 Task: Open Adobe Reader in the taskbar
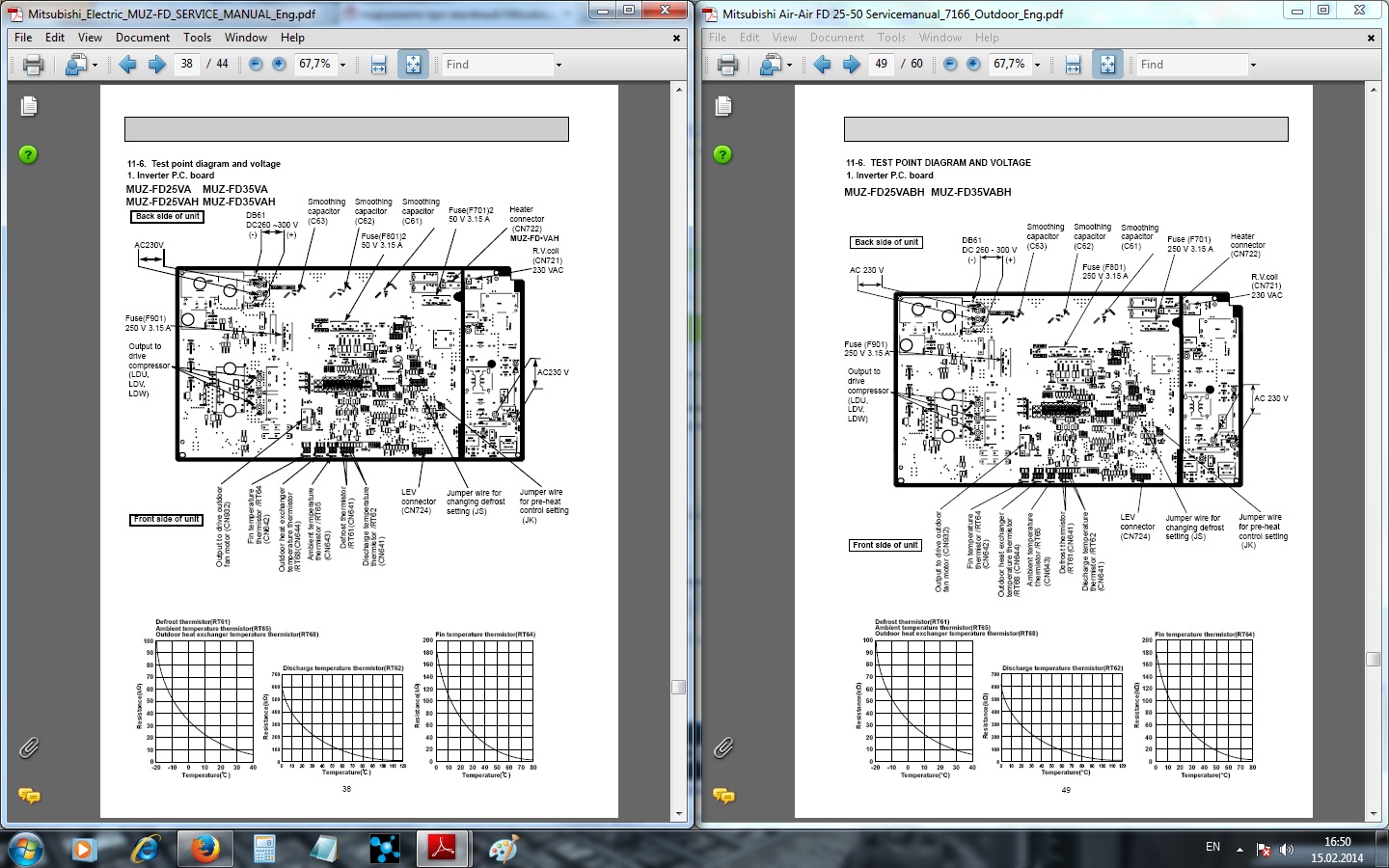point(442,849)
